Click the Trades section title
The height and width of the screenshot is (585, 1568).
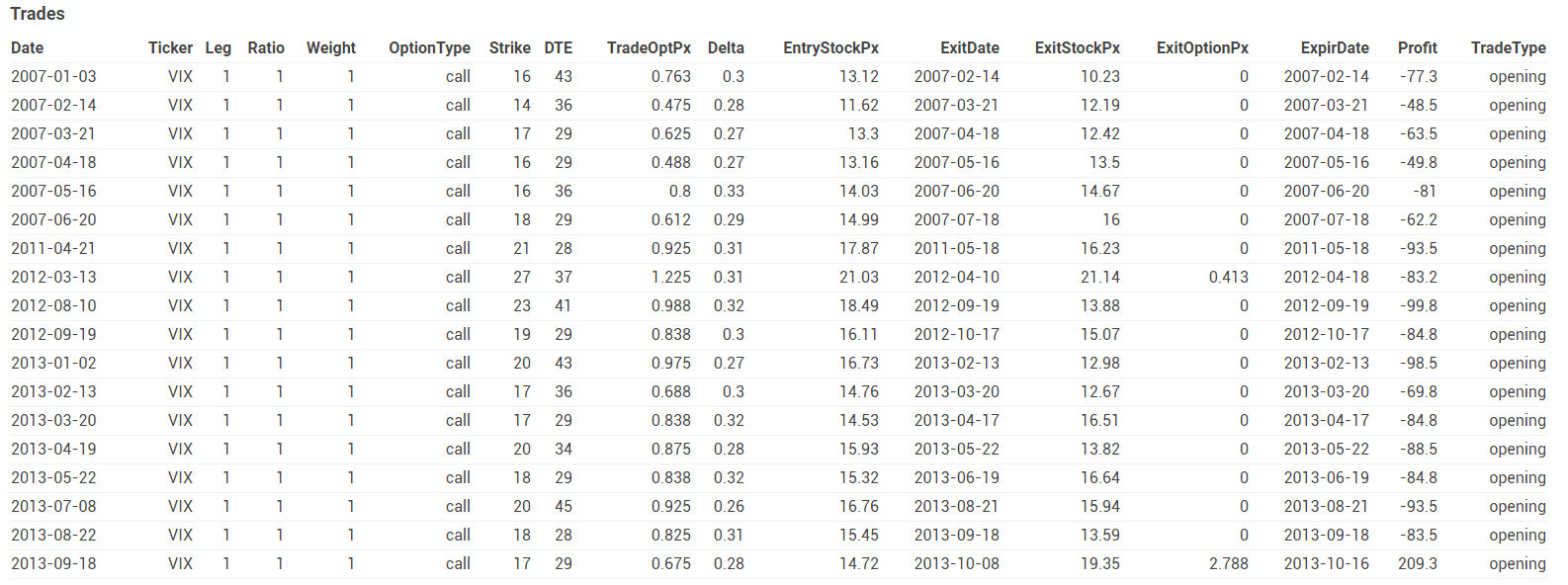coord(38,14)
